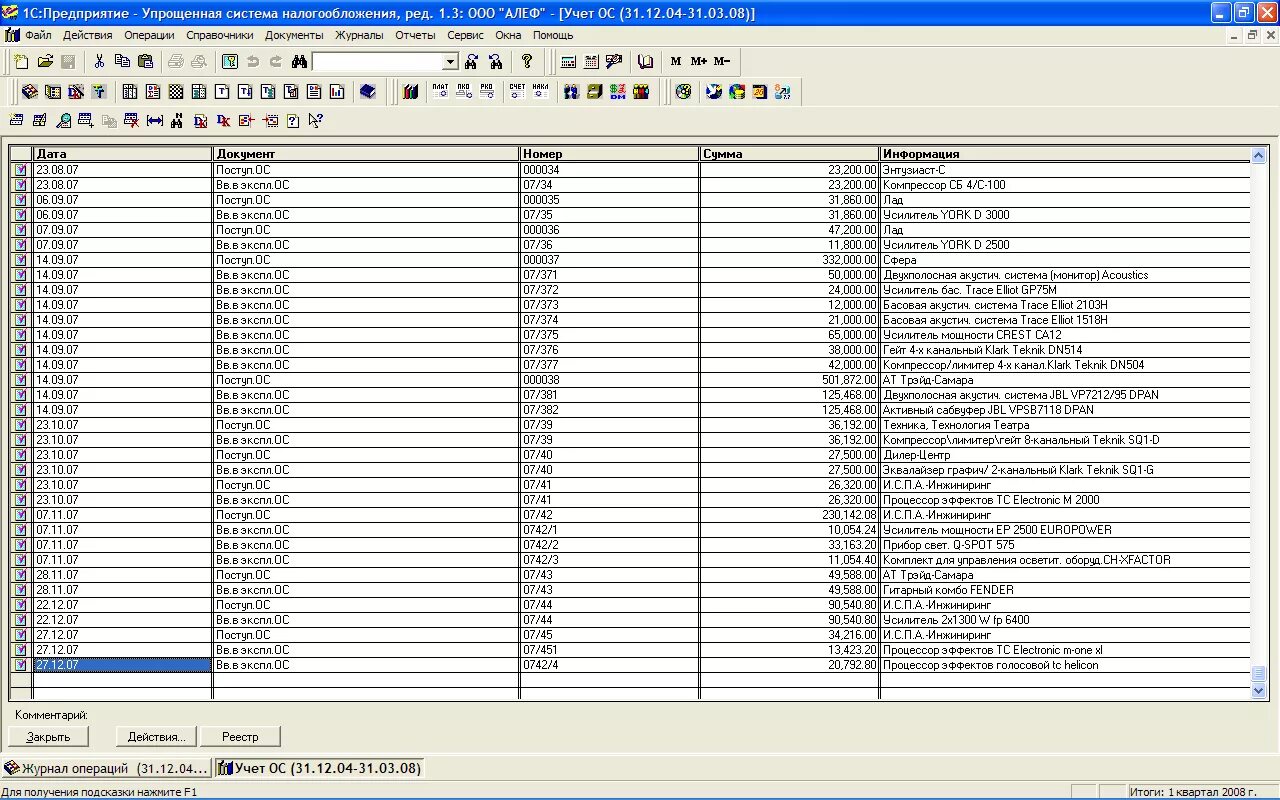Open the Помощь menu
1280x800 pixels.
553,35
